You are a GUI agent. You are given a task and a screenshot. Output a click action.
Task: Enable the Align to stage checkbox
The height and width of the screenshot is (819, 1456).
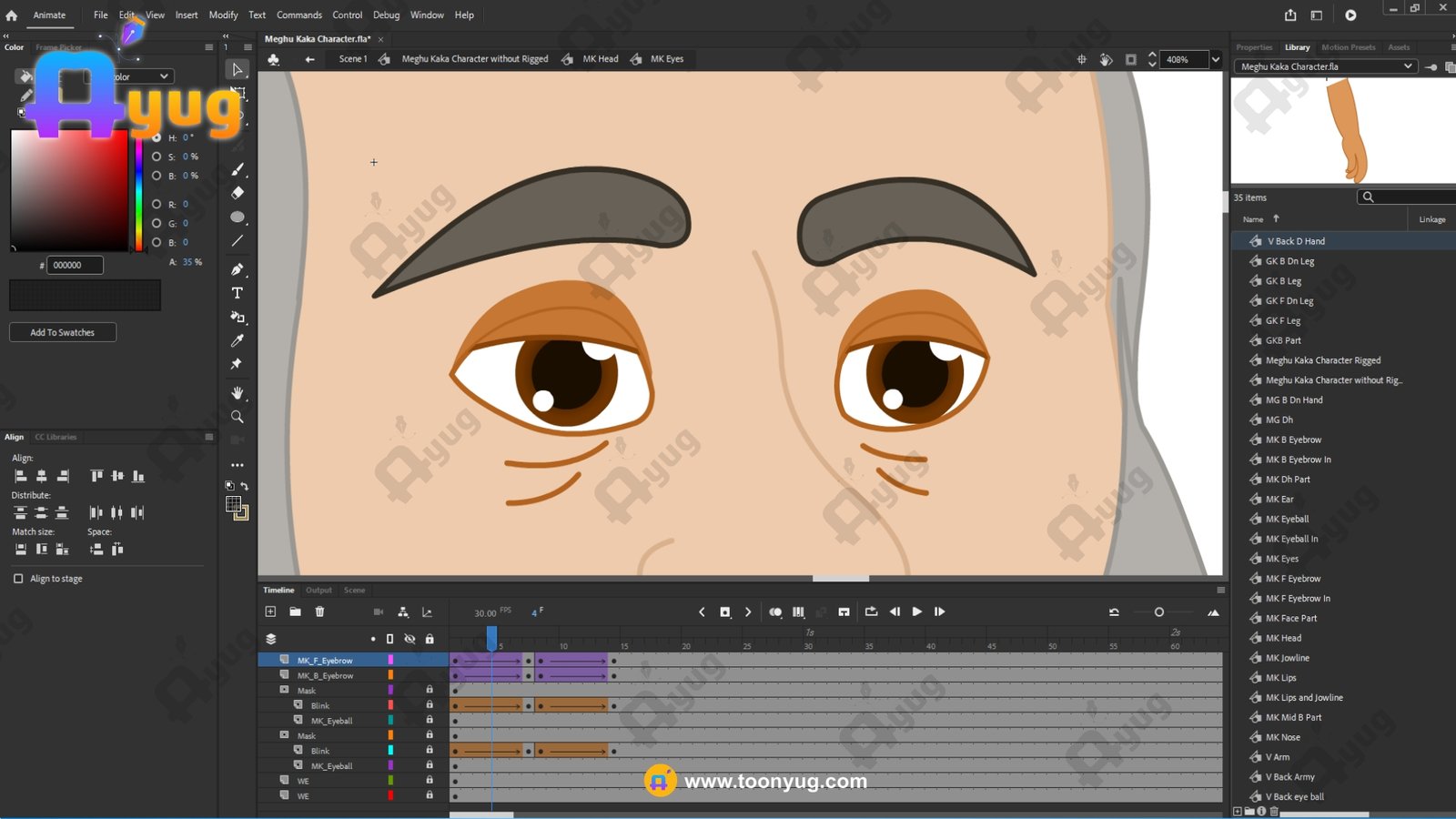(x=18, y=579)
